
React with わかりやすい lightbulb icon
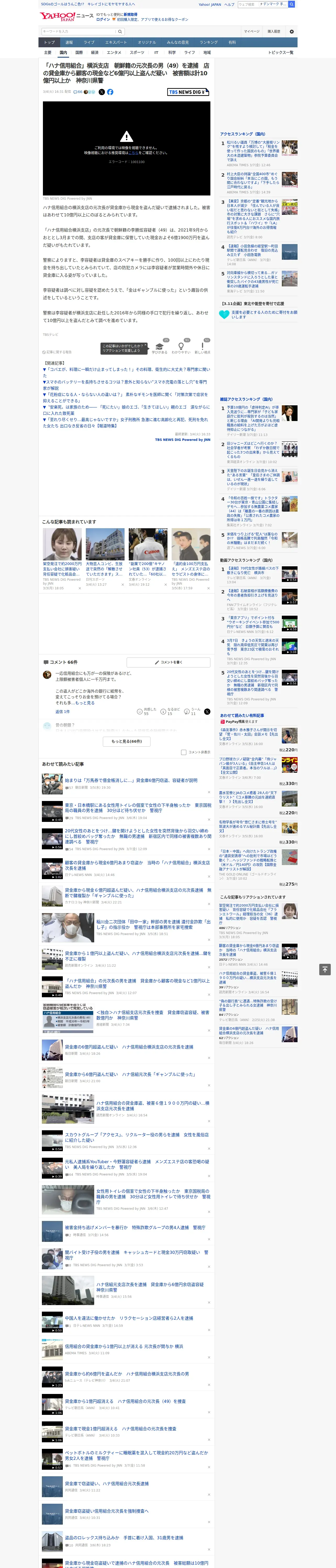[x=181, y=346]
